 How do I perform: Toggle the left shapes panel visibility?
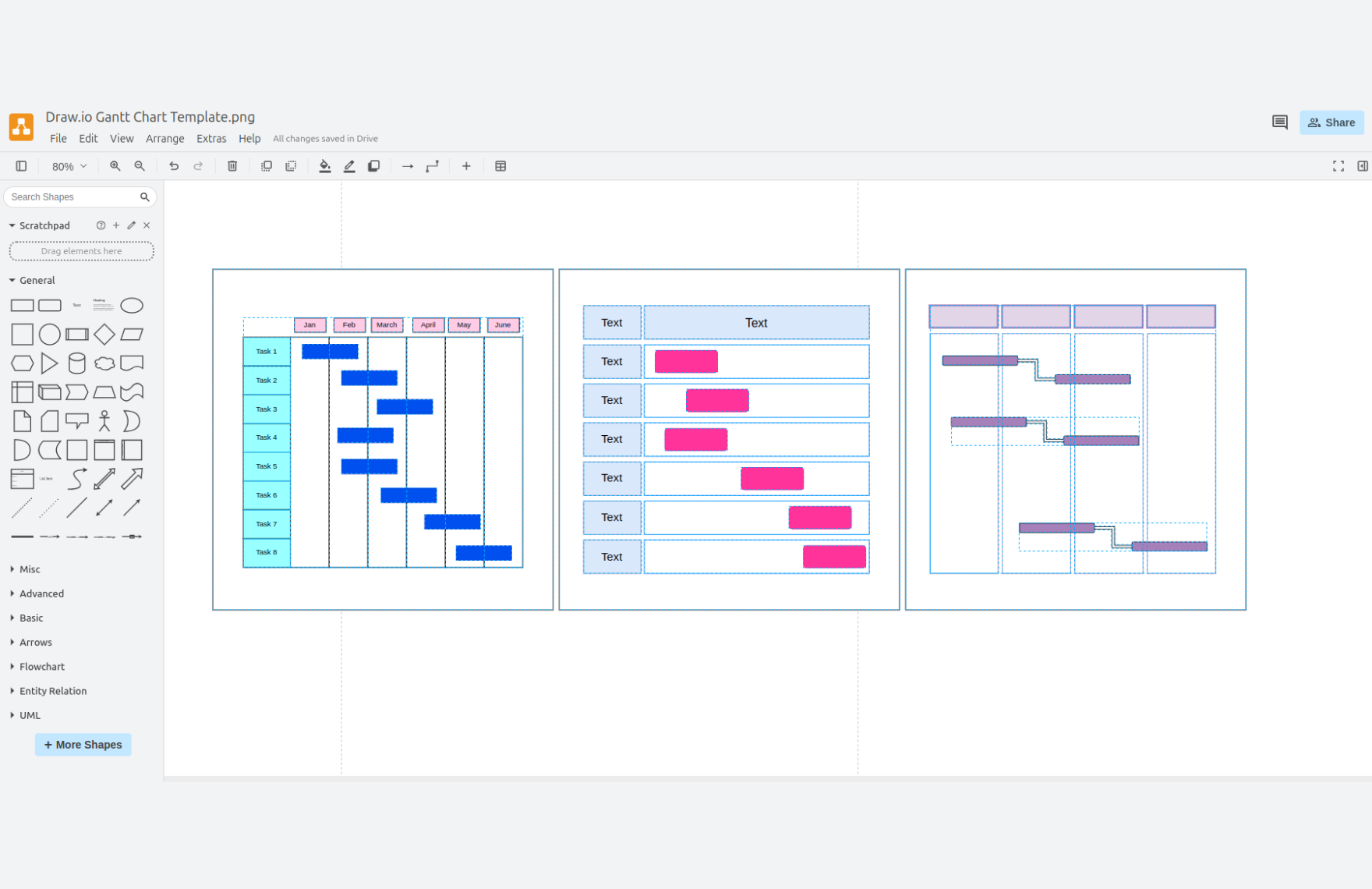click(21, 165)
